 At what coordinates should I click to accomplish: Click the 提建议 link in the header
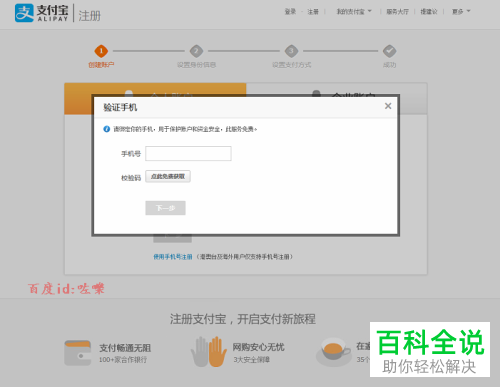[429, 12]
